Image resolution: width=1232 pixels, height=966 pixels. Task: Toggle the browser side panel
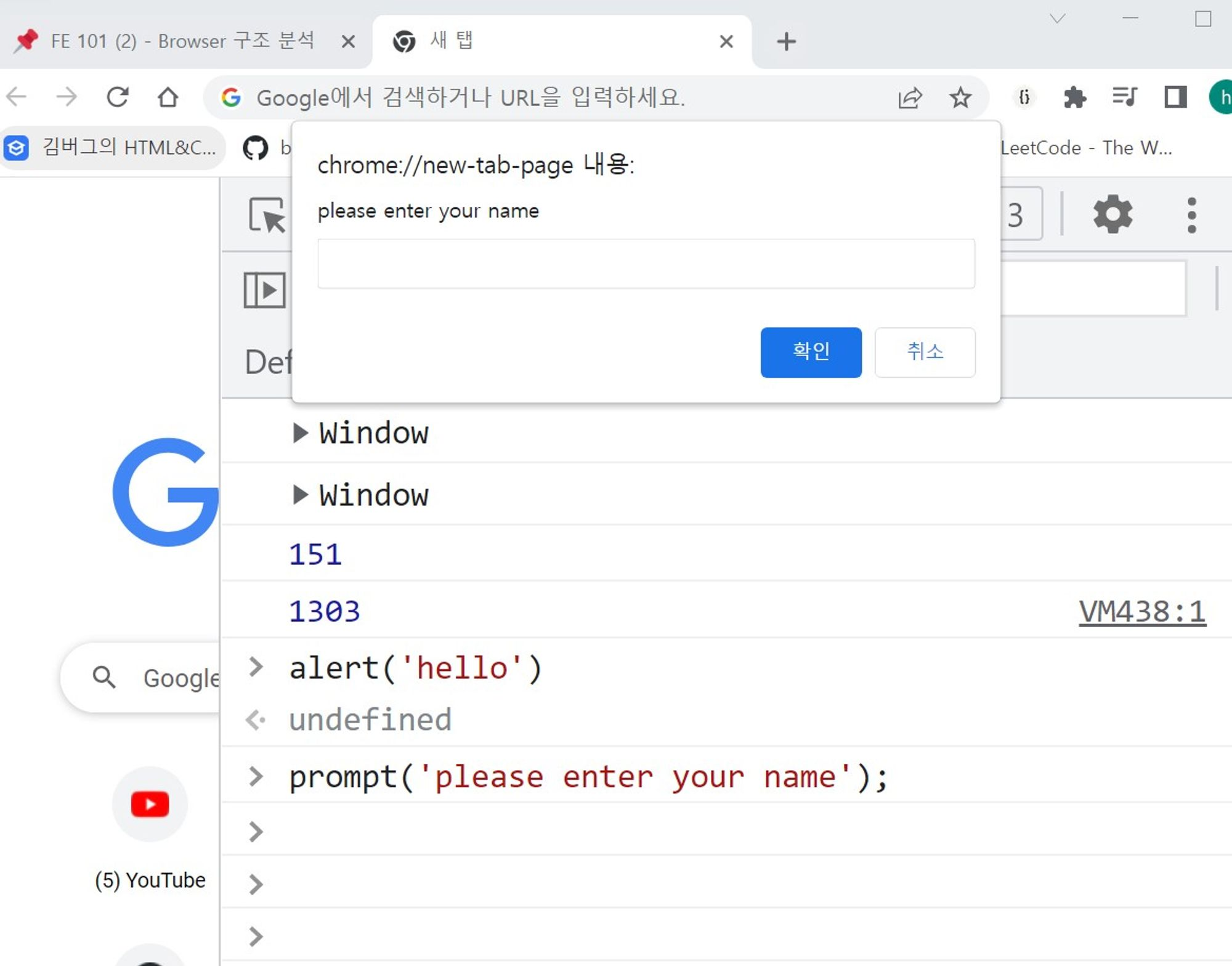(x=1175, y=97)
